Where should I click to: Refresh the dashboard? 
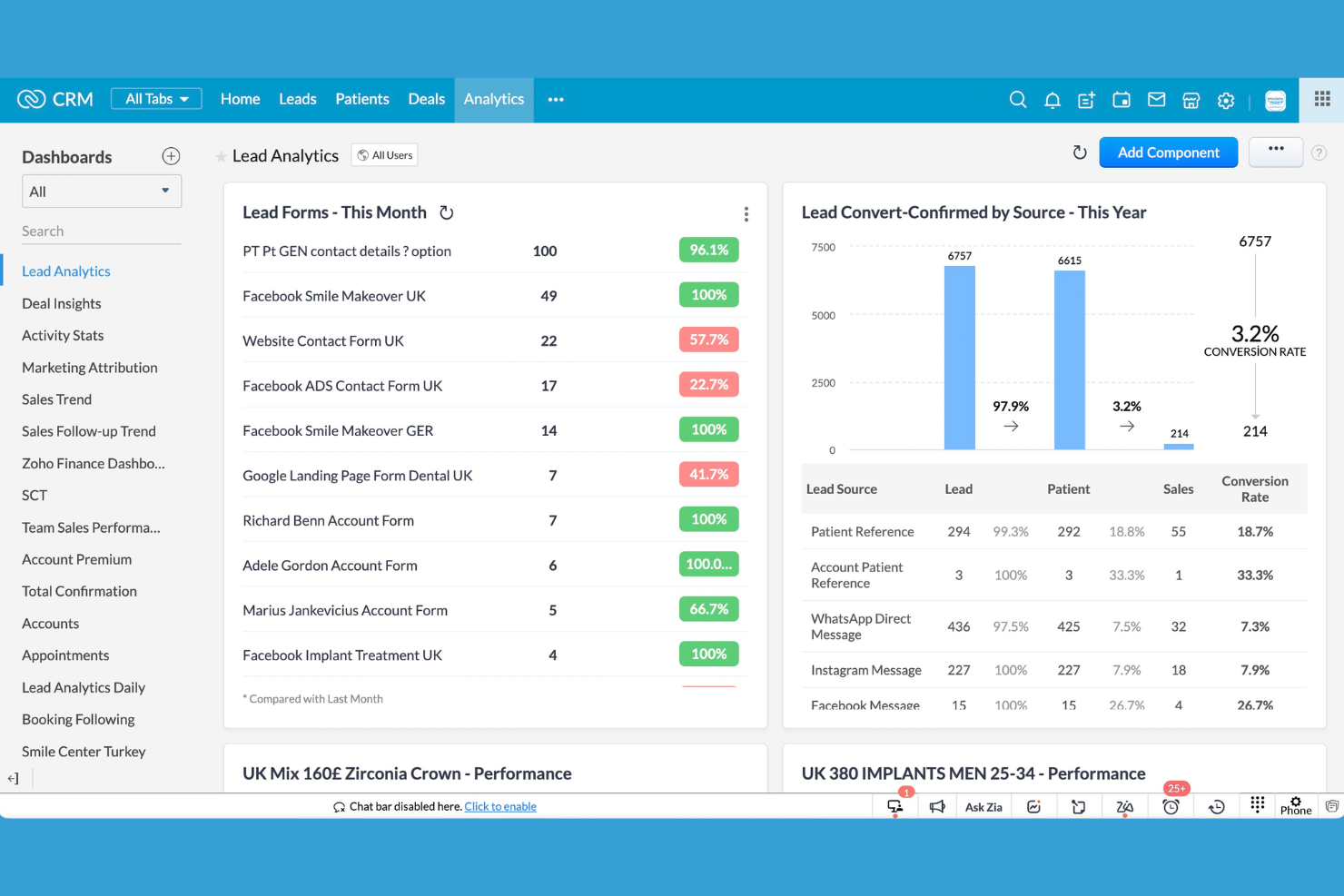click(x=1080, y=153)
